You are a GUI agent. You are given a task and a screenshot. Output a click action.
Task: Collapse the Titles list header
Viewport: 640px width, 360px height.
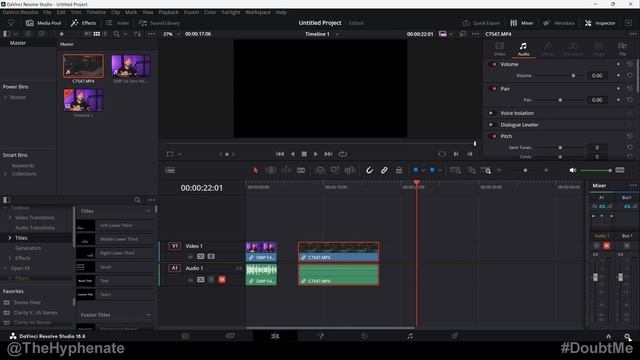pyautogui.click(x=148, y=211)
